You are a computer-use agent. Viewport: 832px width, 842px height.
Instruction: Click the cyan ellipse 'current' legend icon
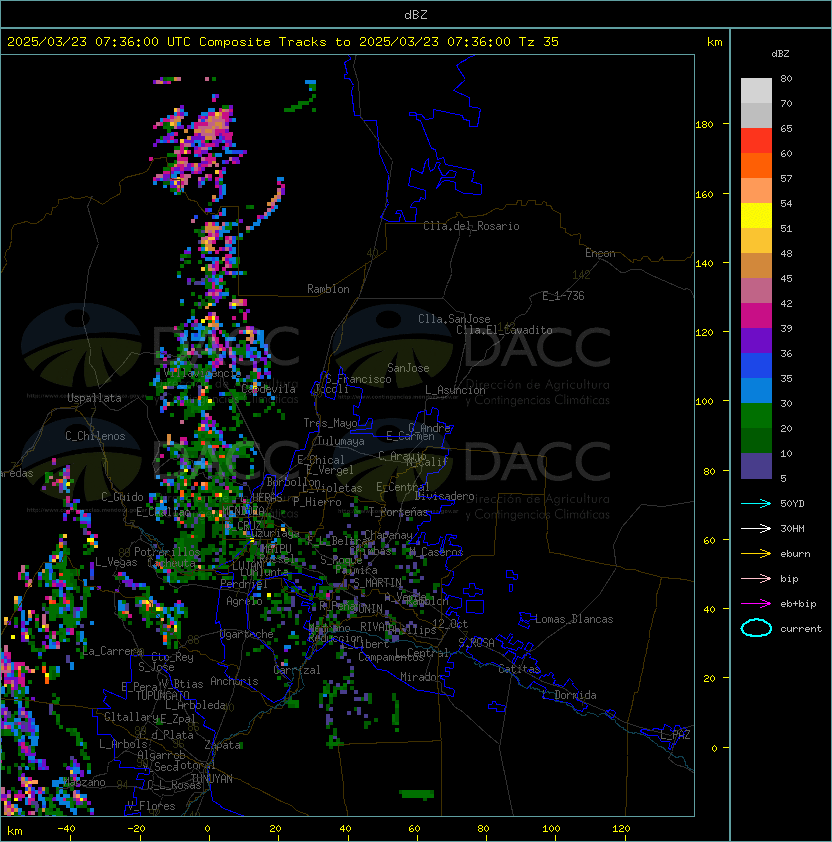(756, 628)
